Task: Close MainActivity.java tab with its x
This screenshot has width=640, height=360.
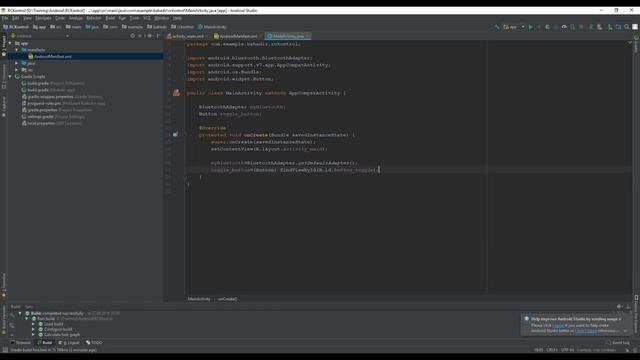Action: (308, 36)
